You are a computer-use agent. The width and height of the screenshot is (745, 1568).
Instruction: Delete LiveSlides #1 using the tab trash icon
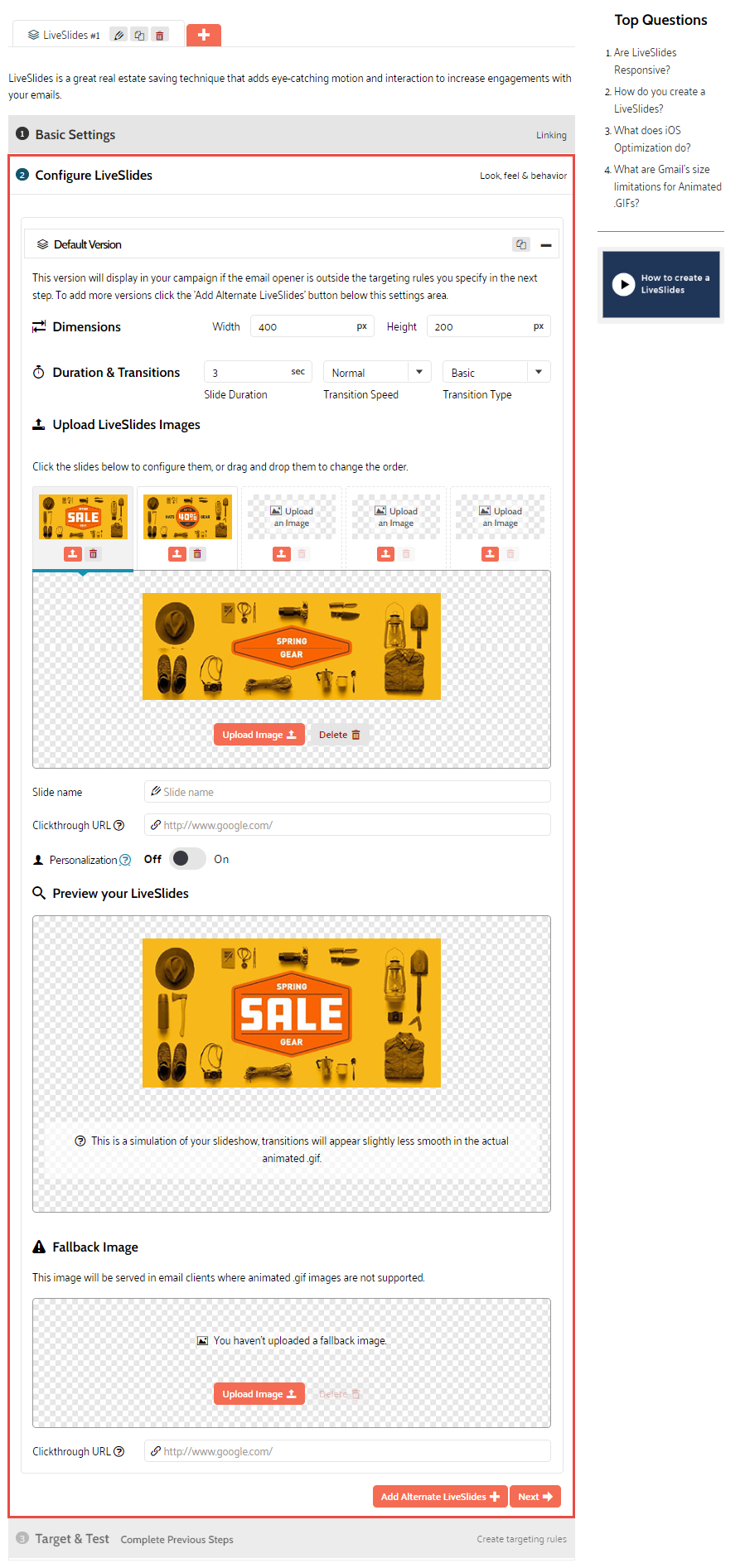160,35
